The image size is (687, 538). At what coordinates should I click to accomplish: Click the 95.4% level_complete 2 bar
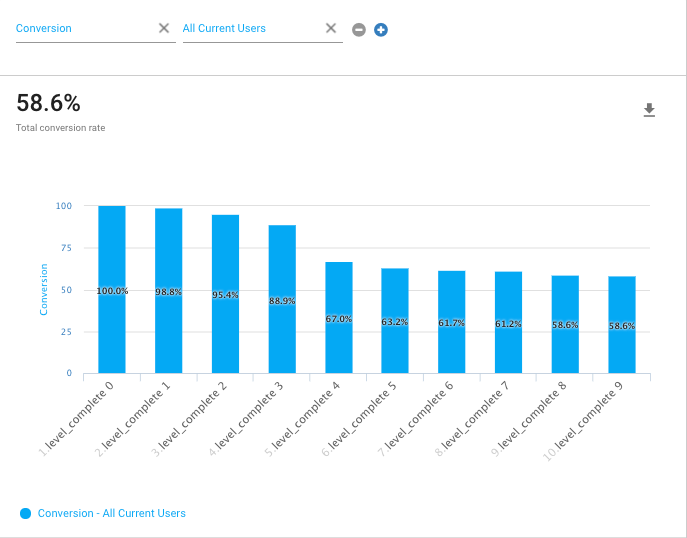pyautogui.click(x=225, y=294)
